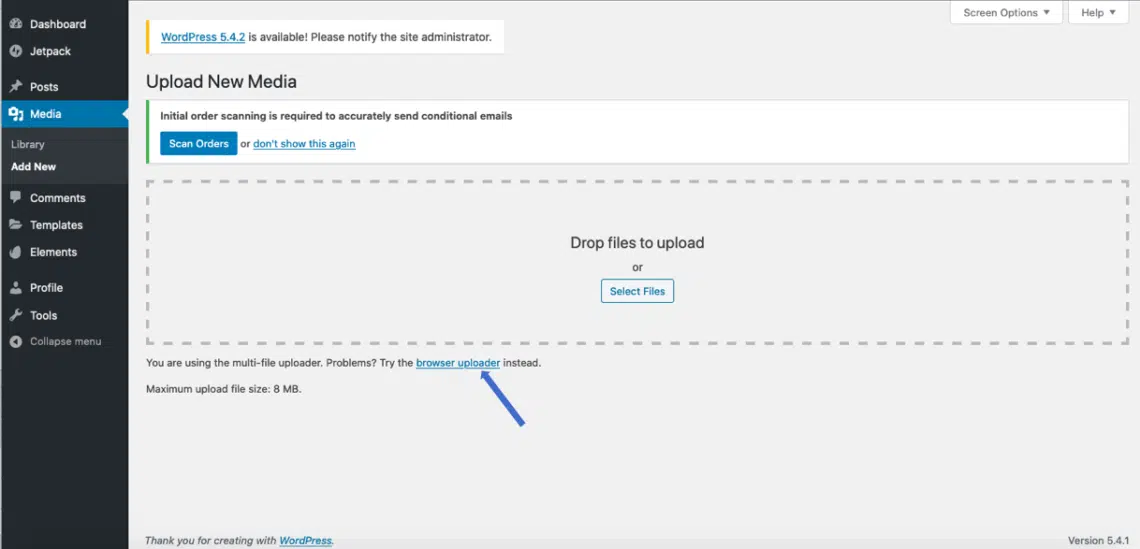Click the don't show this again link
Viewport: 1140px width, 549px height.
(x=304, y=144)
